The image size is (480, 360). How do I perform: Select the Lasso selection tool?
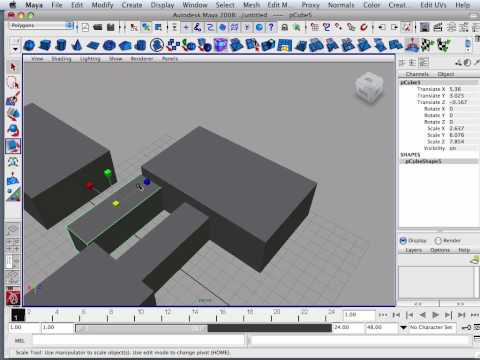(13, 83)
